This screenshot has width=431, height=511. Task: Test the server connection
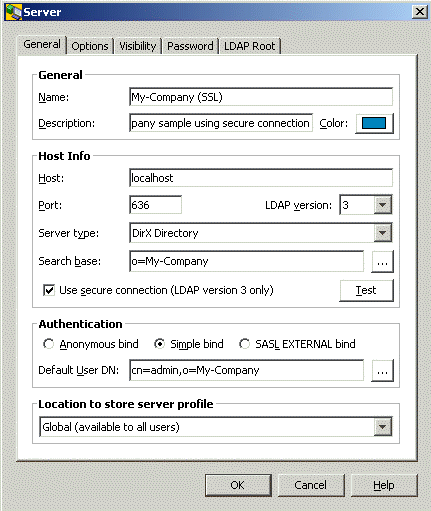[366, 291]
